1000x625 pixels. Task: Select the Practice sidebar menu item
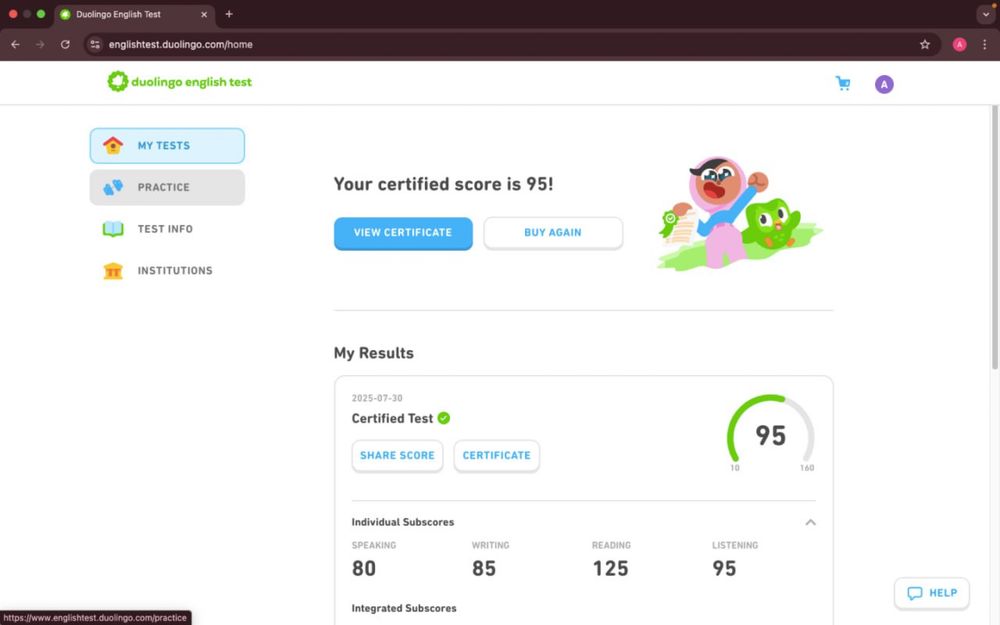tap(167, 187)
